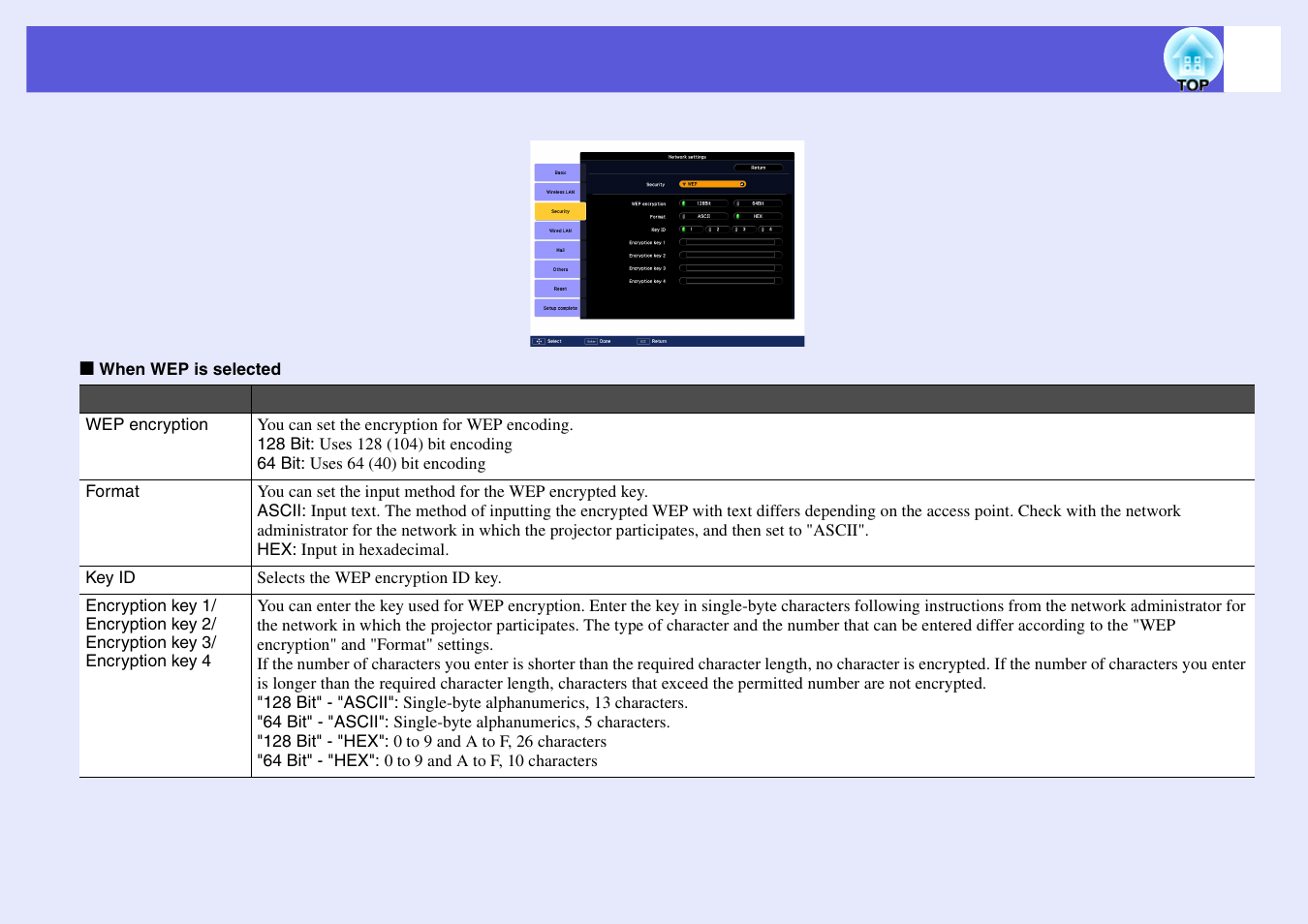
Task: Open the Security WEP dropdown
Action: pos(712,184)
